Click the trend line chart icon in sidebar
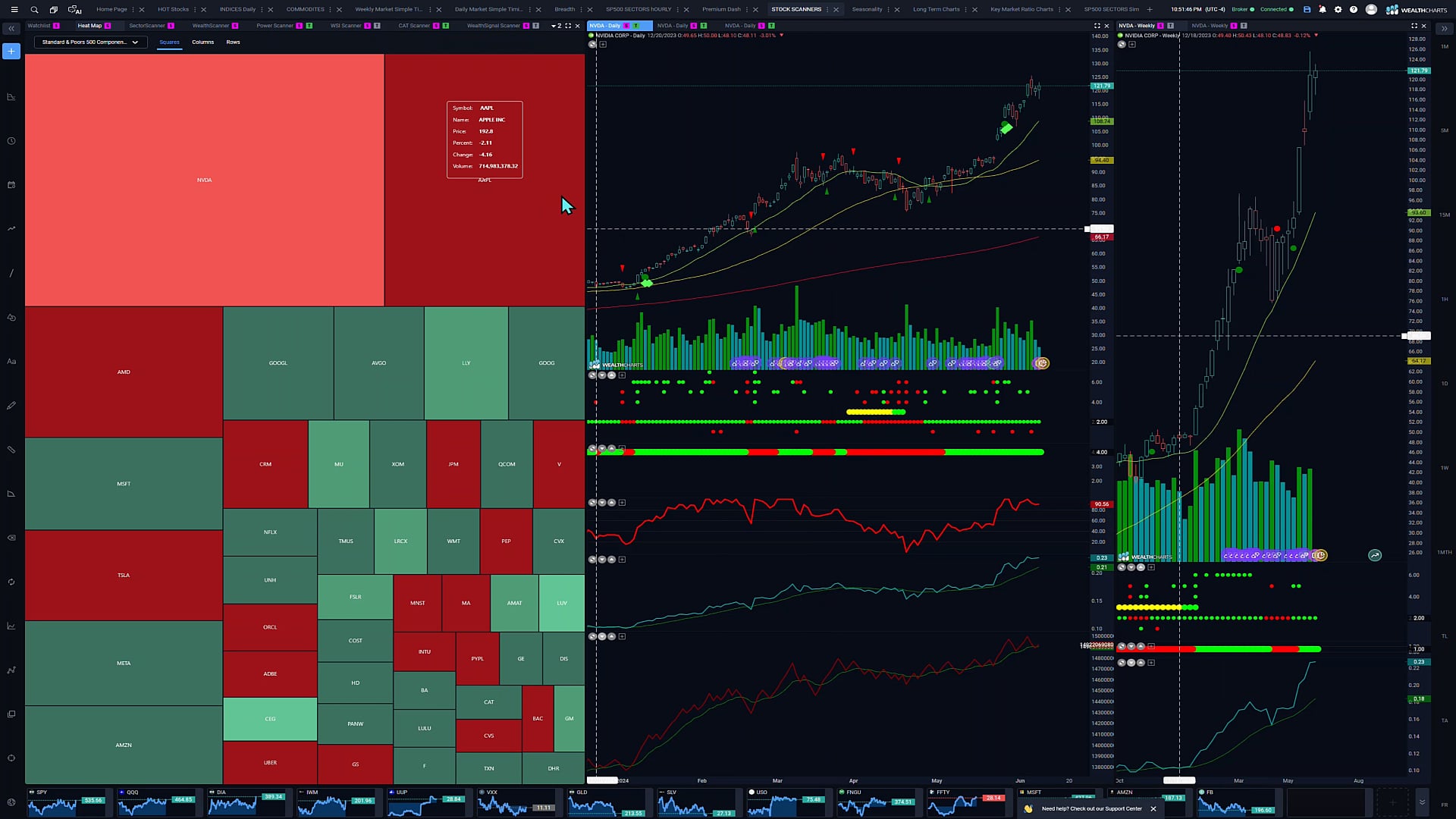 pyautogui.click(x=11, y=229)
